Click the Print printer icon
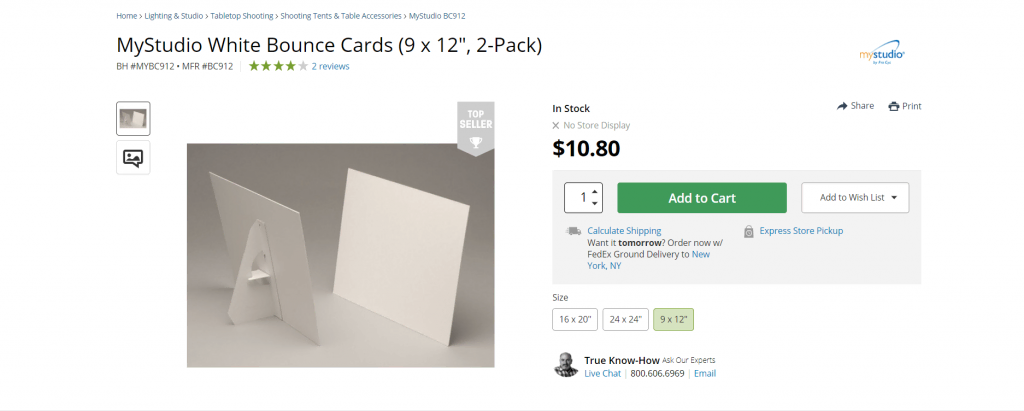Screen dimensions: 1024x411 pos(894,106)
